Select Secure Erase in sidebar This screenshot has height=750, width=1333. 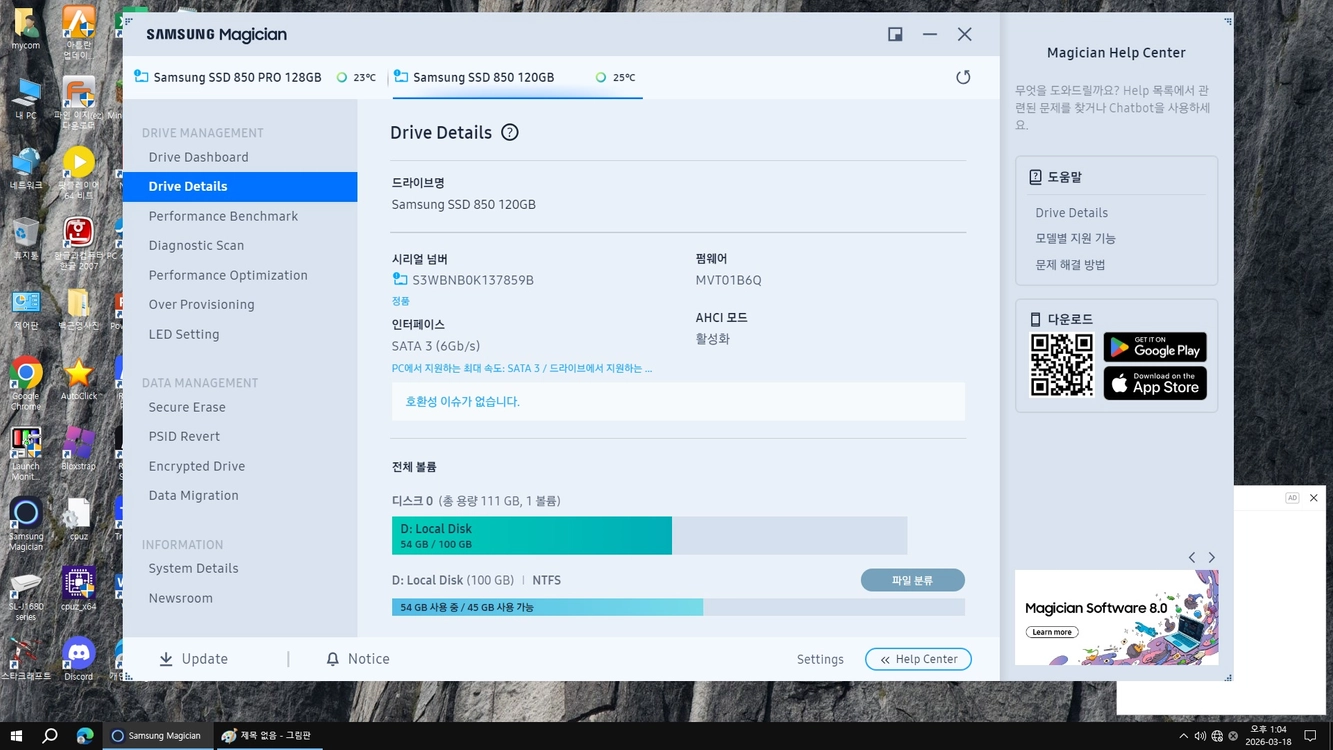(x=187, y=407)
